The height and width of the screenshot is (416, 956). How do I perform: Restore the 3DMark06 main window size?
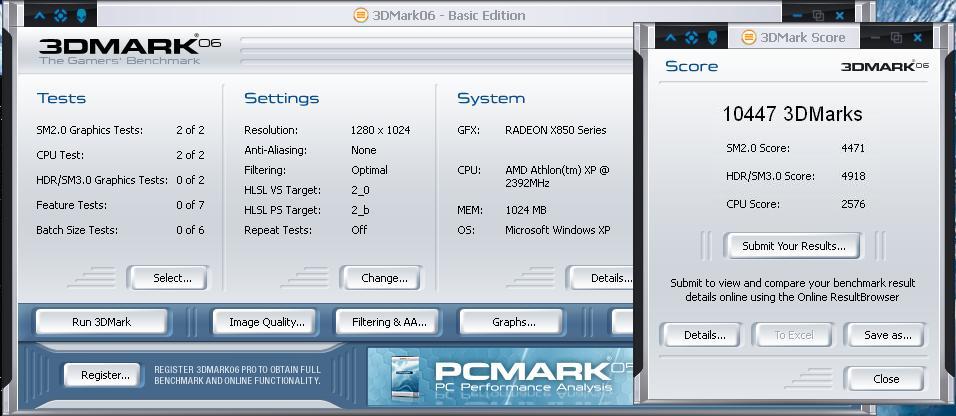(x=818, y=16)
